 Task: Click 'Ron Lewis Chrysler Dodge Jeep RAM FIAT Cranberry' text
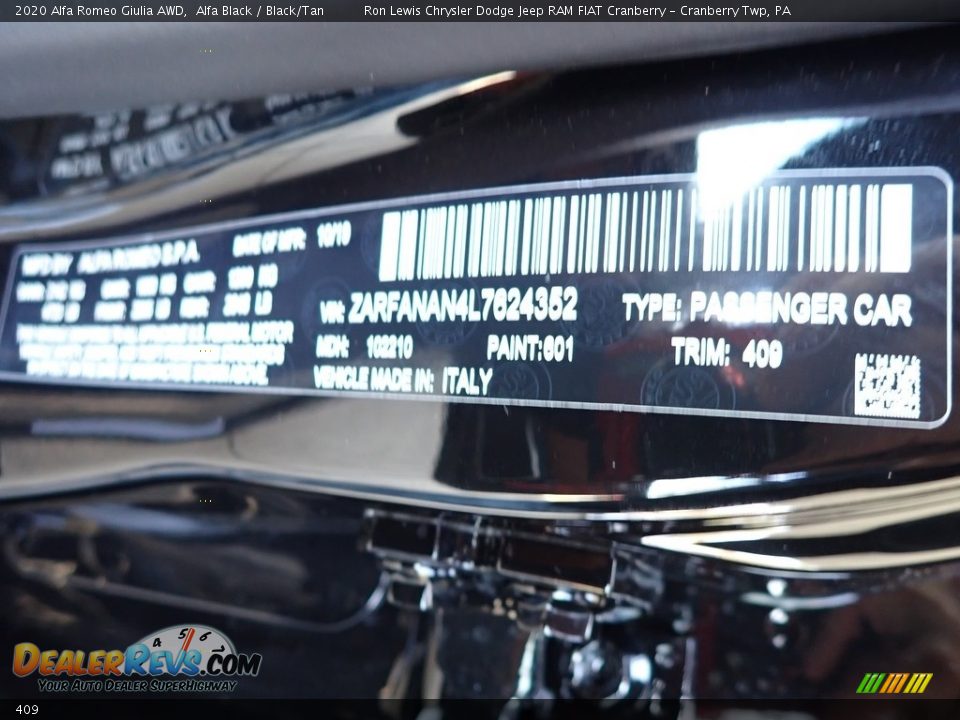tap(514, 10)
